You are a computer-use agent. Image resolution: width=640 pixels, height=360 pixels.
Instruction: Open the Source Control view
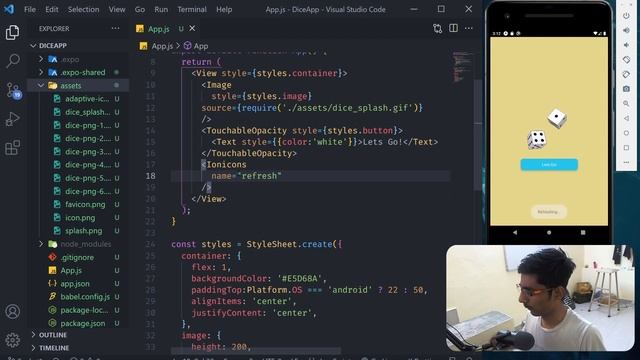pyautogui.click(x=13, y=90)
